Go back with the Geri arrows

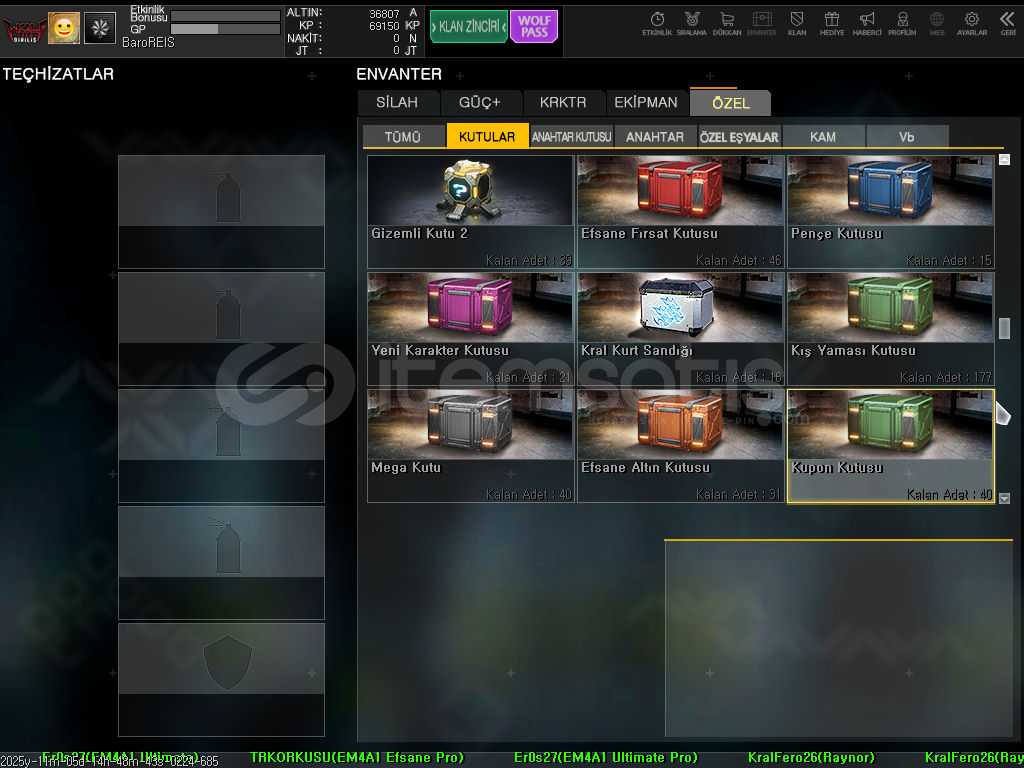(x=1007, y=23)
